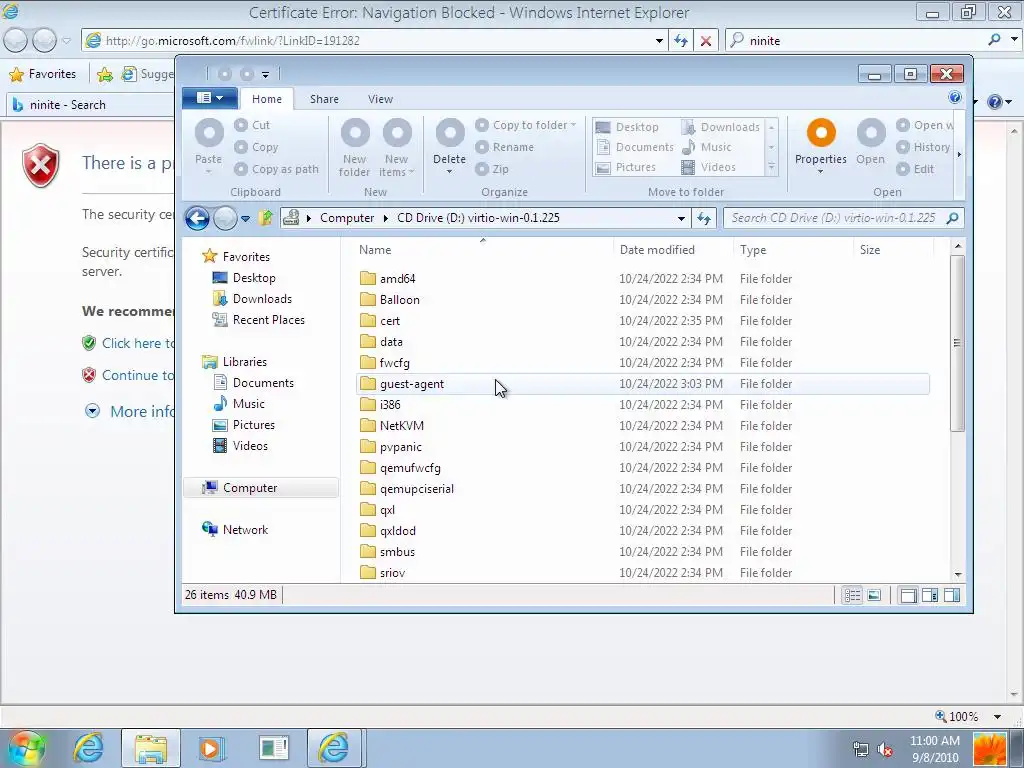Image resolution: width=1024 pixels, height=768 pixels.
Task: Expand the Move to folder gallery
Action: tap(771, 168)
